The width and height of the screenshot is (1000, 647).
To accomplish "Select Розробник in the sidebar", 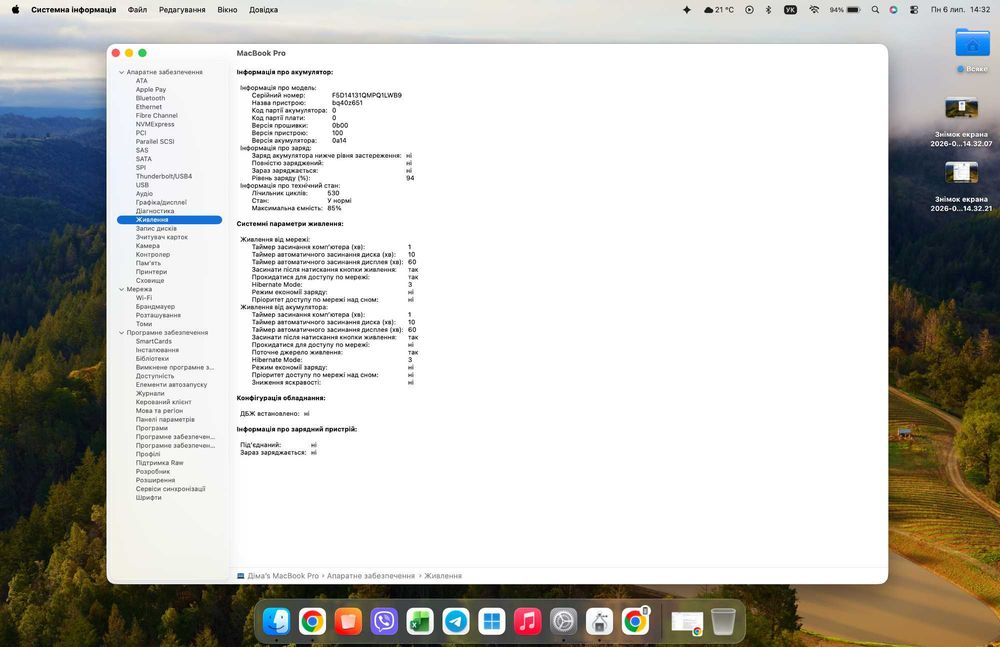I will click(153, 472).
